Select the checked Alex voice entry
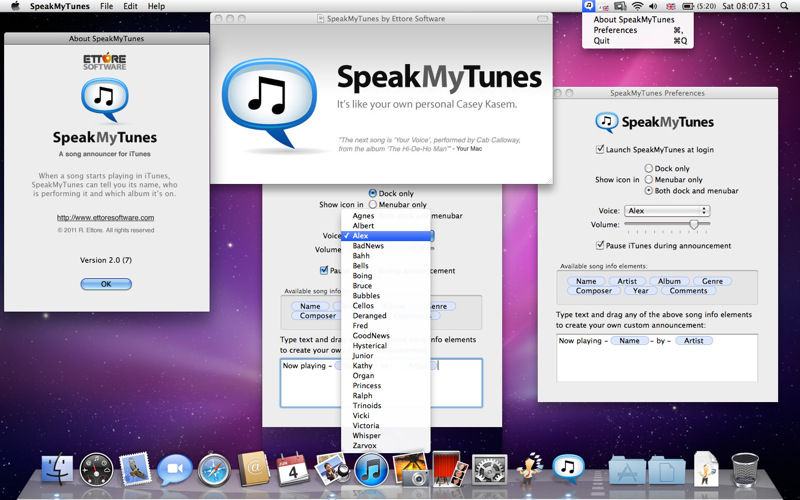The height and width of the screenshot is (500, 800). coord(386,236)
